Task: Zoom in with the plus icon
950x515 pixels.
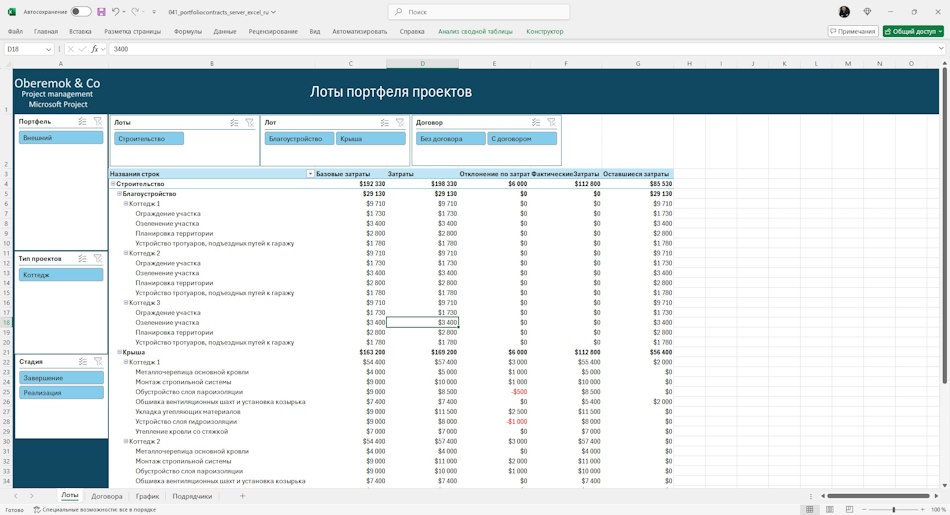Action: [924, 510]
